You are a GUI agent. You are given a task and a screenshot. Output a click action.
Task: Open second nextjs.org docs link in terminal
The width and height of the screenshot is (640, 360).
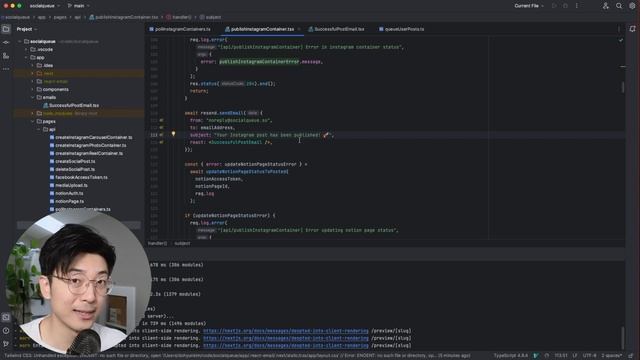click(x=286, y=338)
